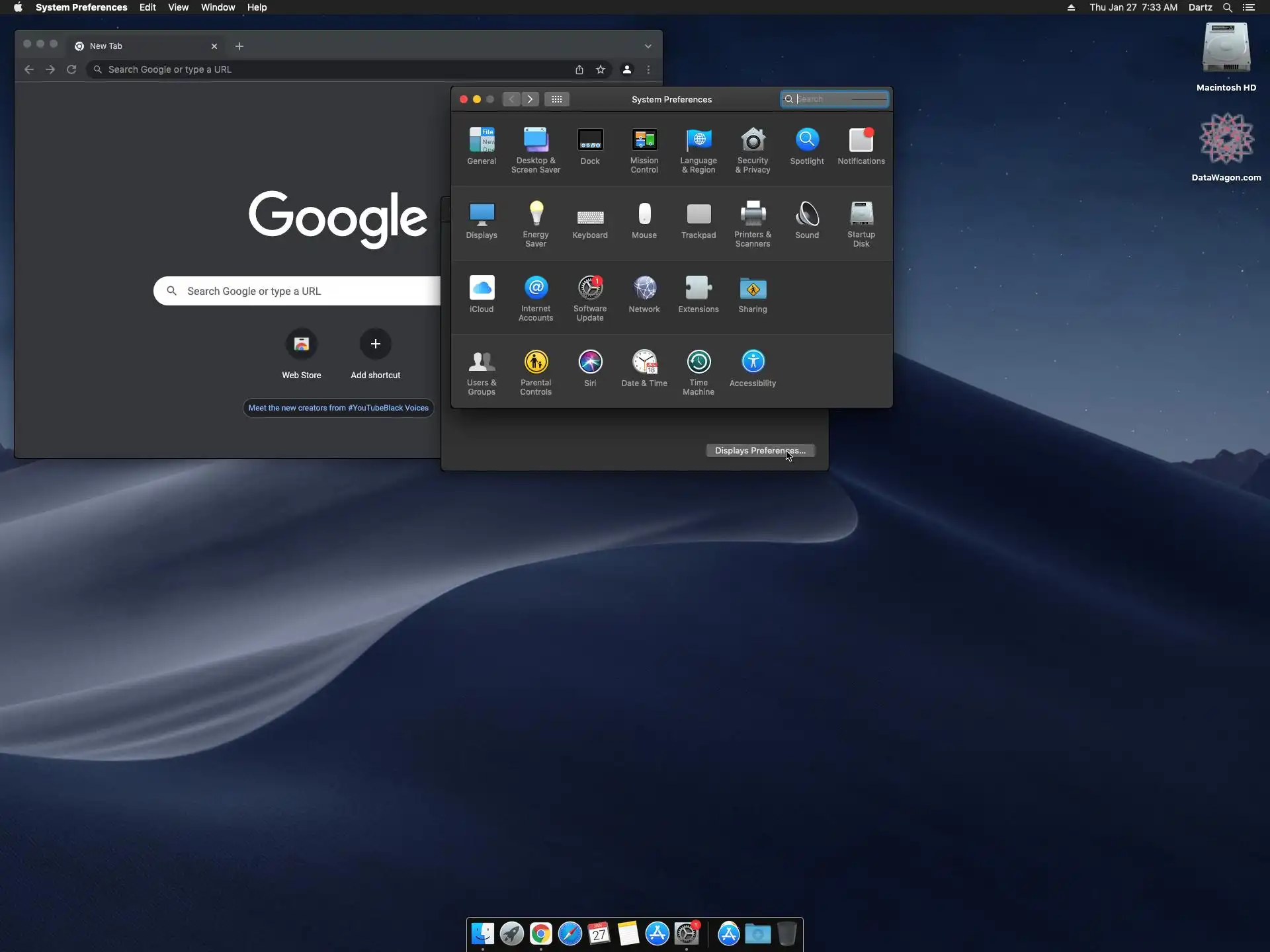Open Chrome's three-dot menu
The height and width of the screenshot is (952, 1270).
(648, 69)
